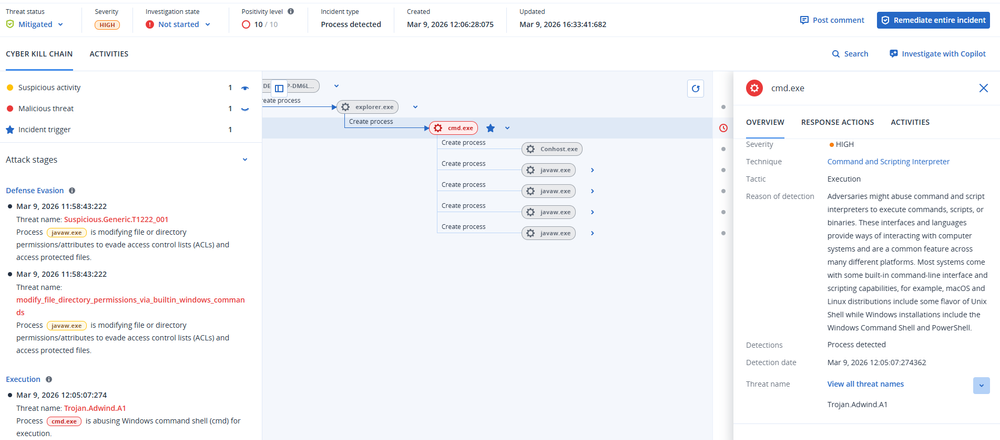
Task: Click Investigate with Copilot
Action: tap(938, 54)
